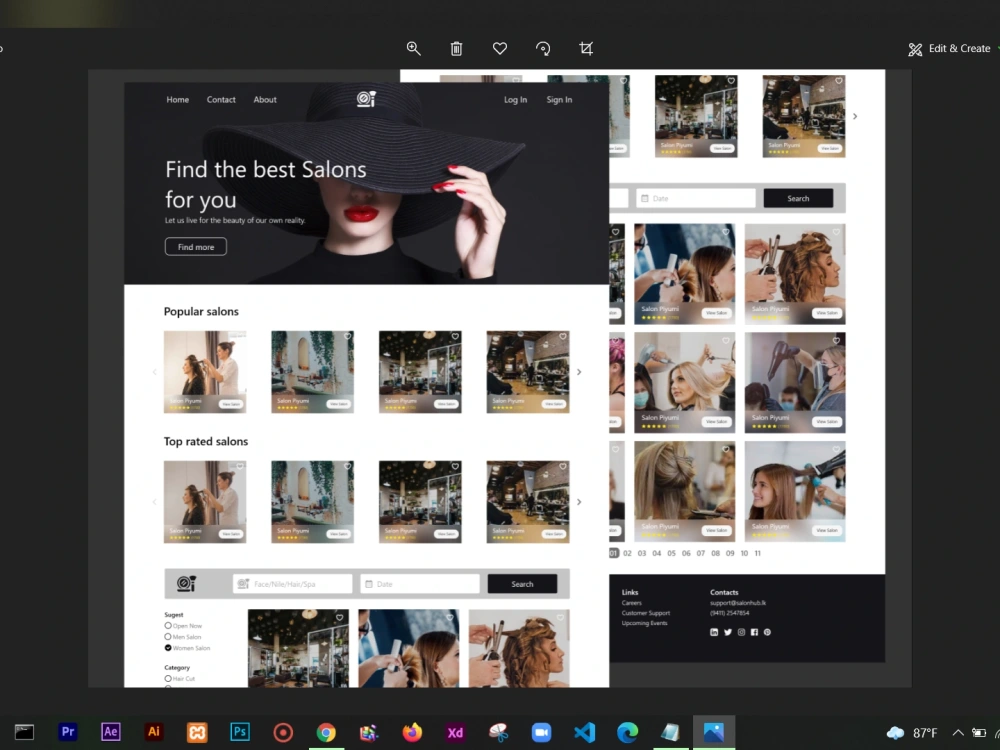Open Adobe After Effects from the taskbar
Screen dimensions: 1000x750
coord(110,732)
